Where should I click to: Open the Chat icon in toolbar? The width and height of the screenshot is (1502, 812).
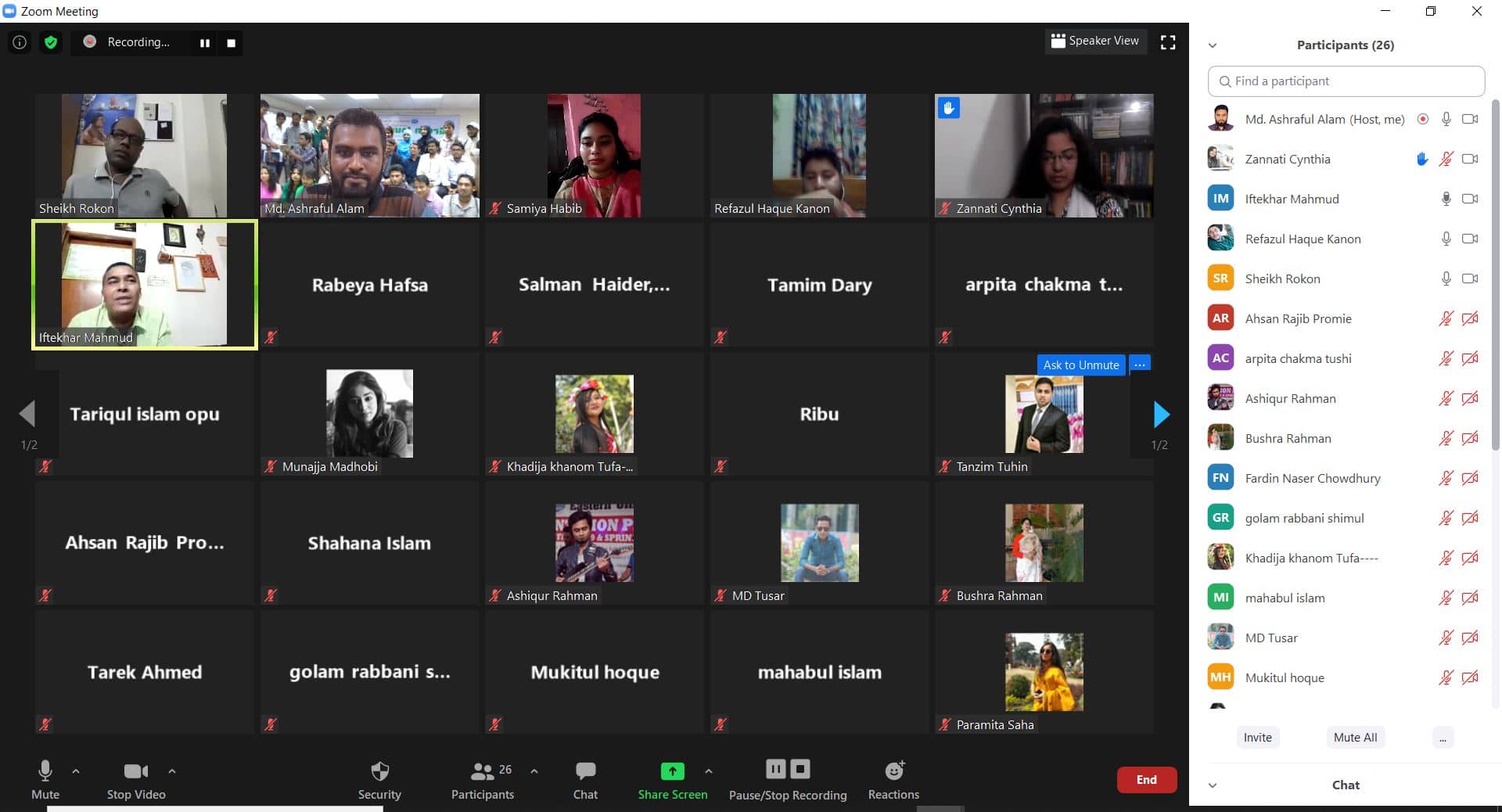[585, 771]
